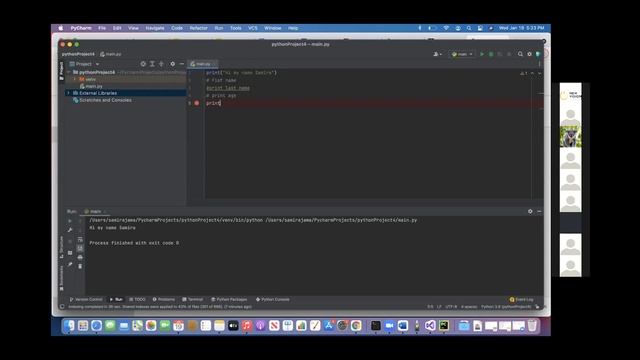This screenshot has height=360, width=640.
Task: Print the Run console output
Action: pyautogui.click(x=80, y=257)
